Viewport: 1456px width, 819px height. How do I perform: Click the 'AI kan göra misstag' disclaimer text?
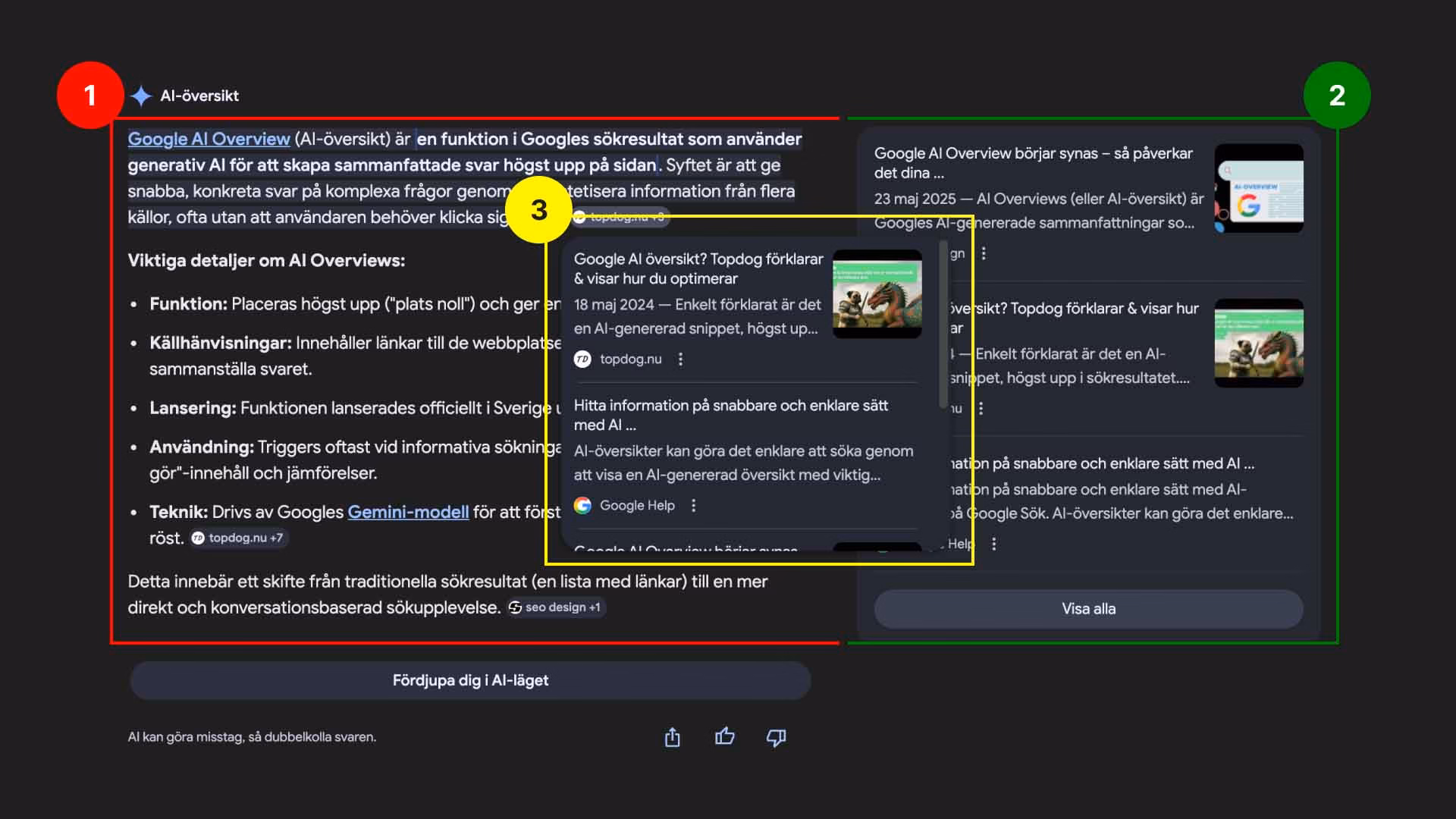coord(252,737)
